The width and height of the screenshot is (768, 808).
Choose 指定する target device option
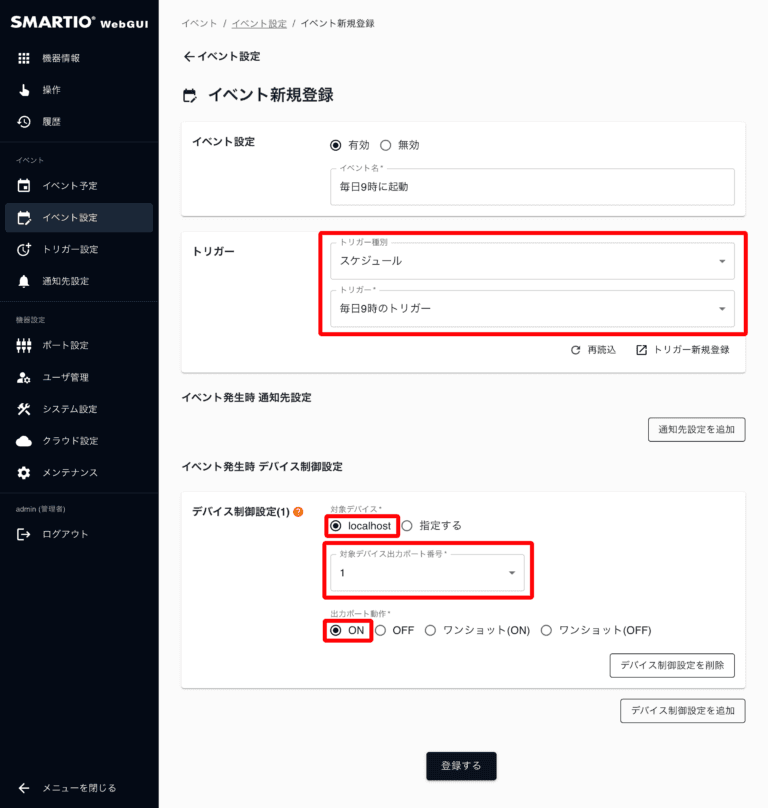407,526
